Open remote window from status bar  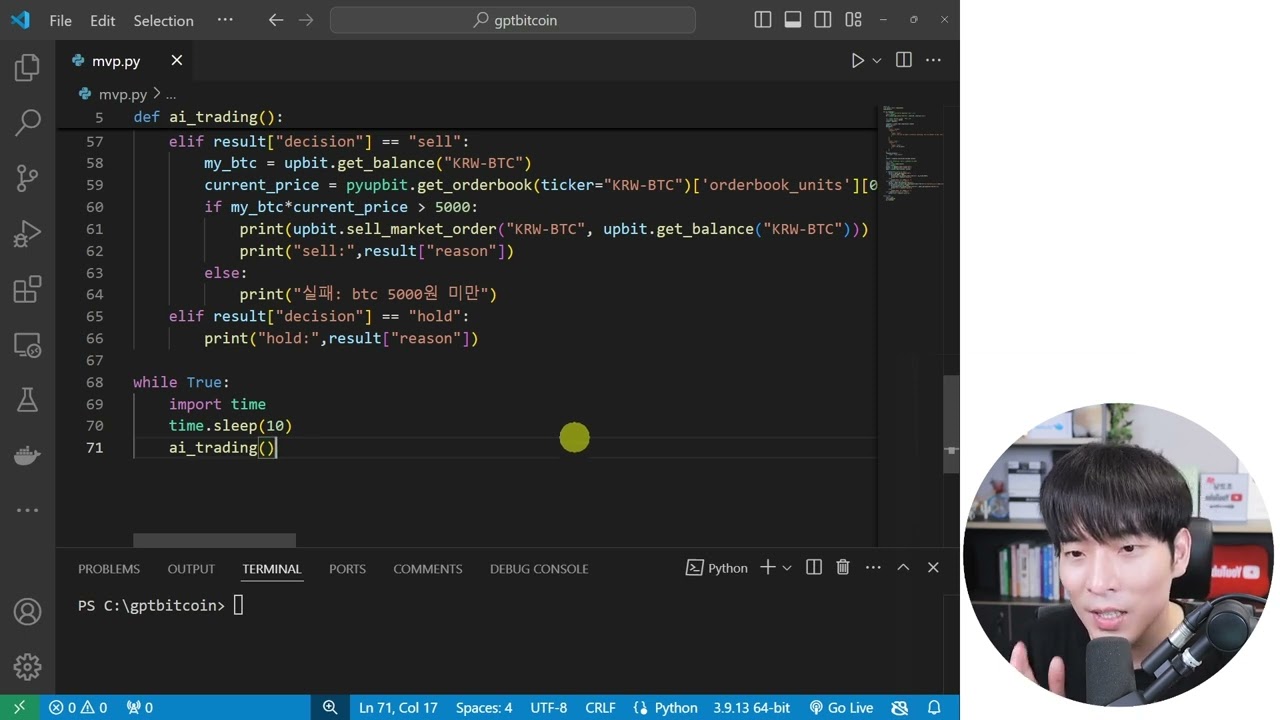point(19,707)
